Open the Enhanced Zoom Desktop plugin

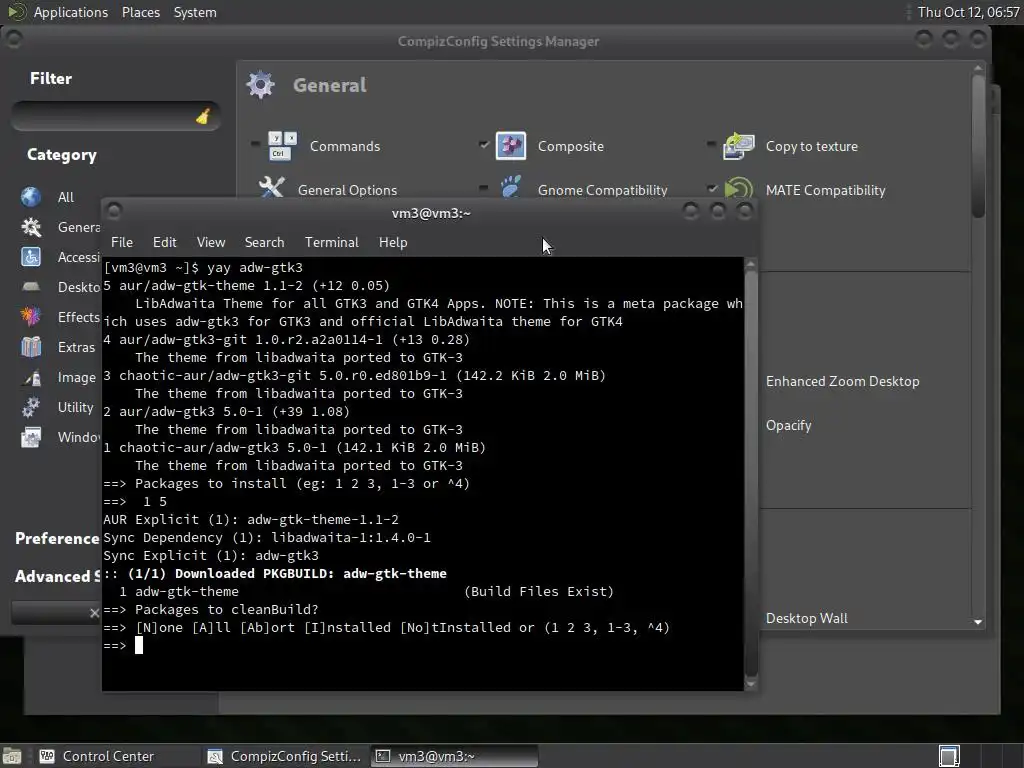842,381
